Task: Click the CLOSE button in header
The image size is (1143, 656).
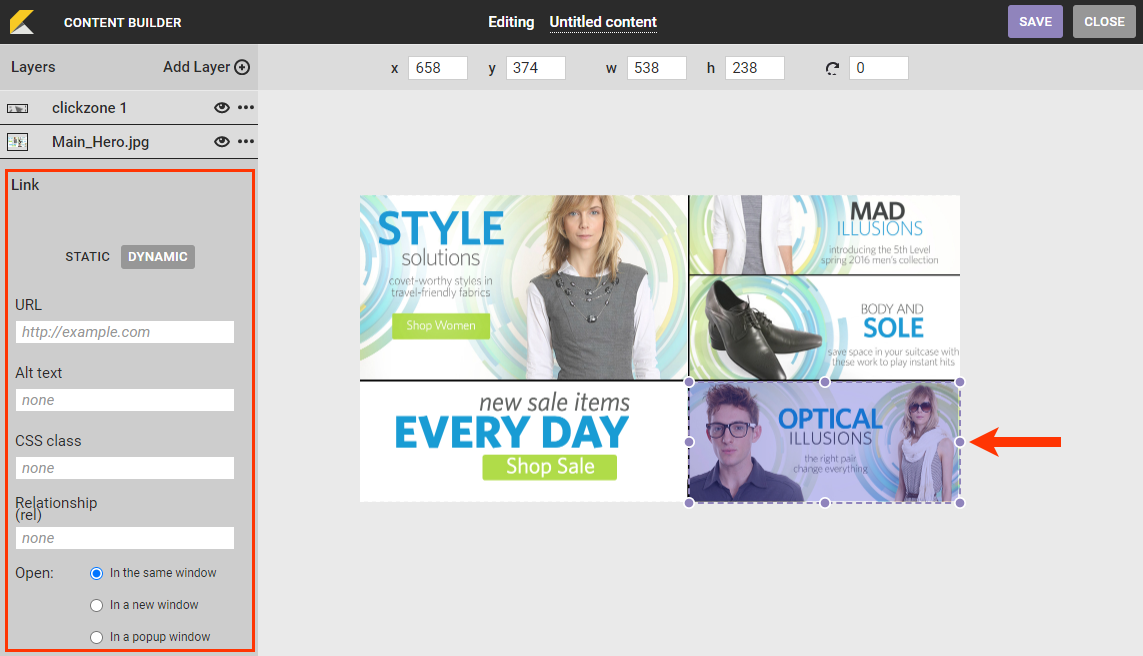Action: tap(1104, 22)
